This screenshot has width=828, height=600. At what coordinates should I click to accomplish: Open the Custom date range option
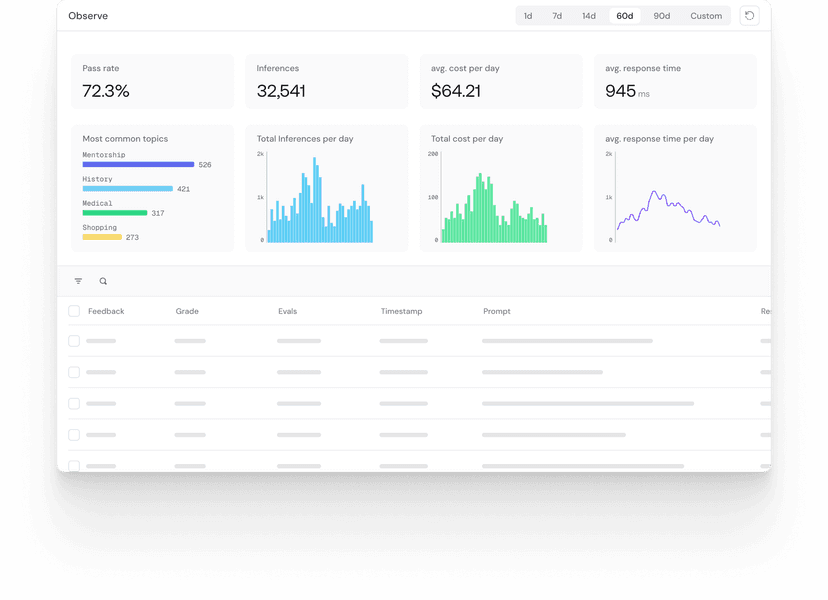[x=706, y=16]
